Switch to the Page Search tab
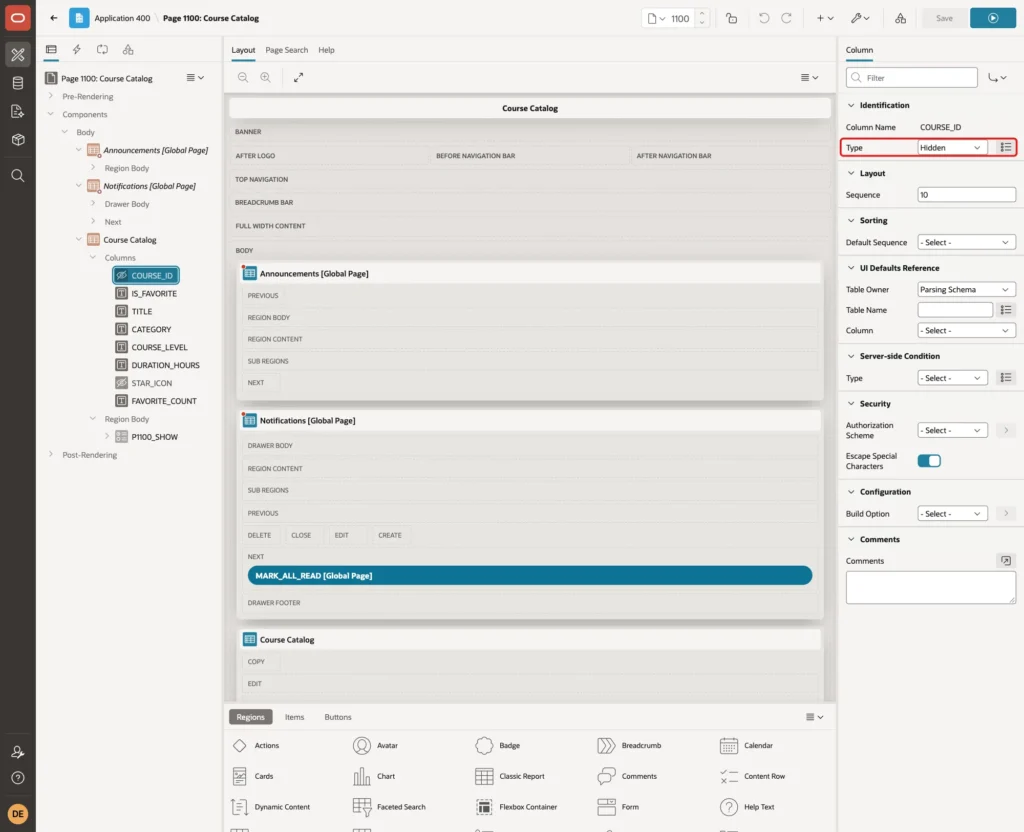1024x832 pixels. pyautogui.click(x=286, y=50)
